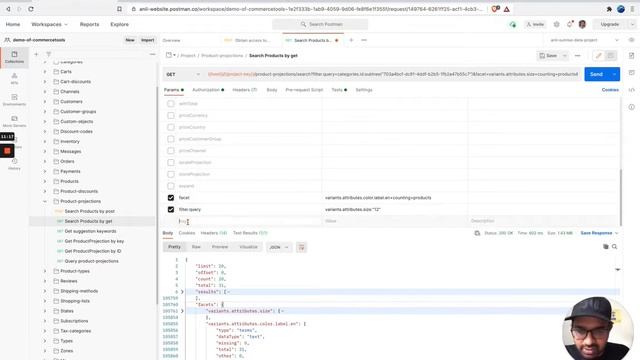Screen dimensions: 640x360
Task: Open the user avatar menu
Action: pyautogui.click(x=582, y=24)
